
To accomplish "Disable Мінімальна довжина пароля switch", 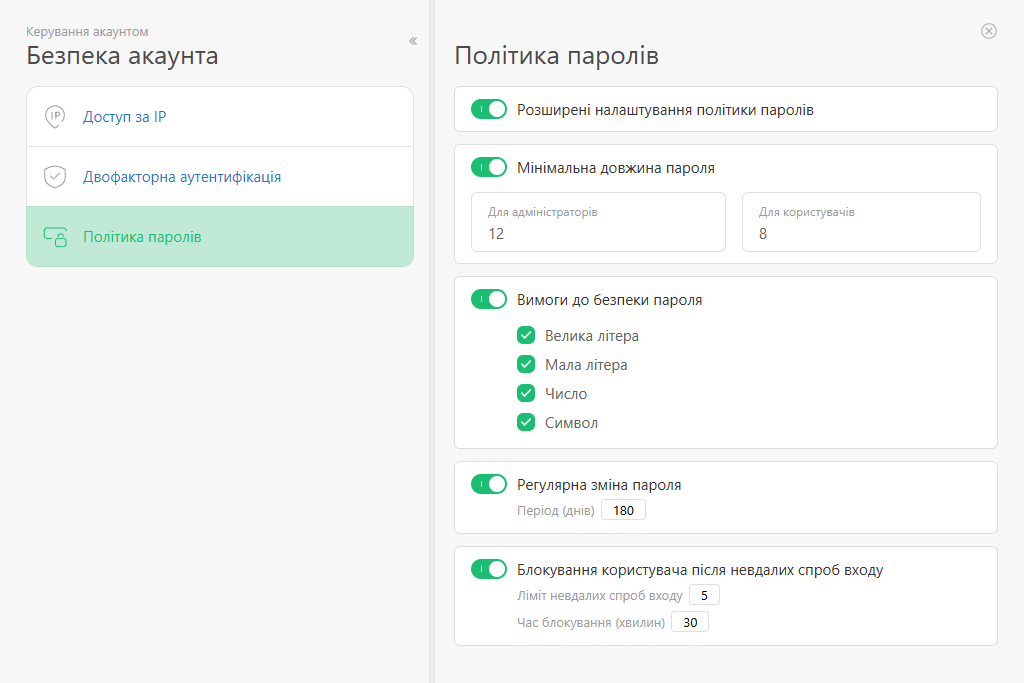I will click(x=489, y=167).
